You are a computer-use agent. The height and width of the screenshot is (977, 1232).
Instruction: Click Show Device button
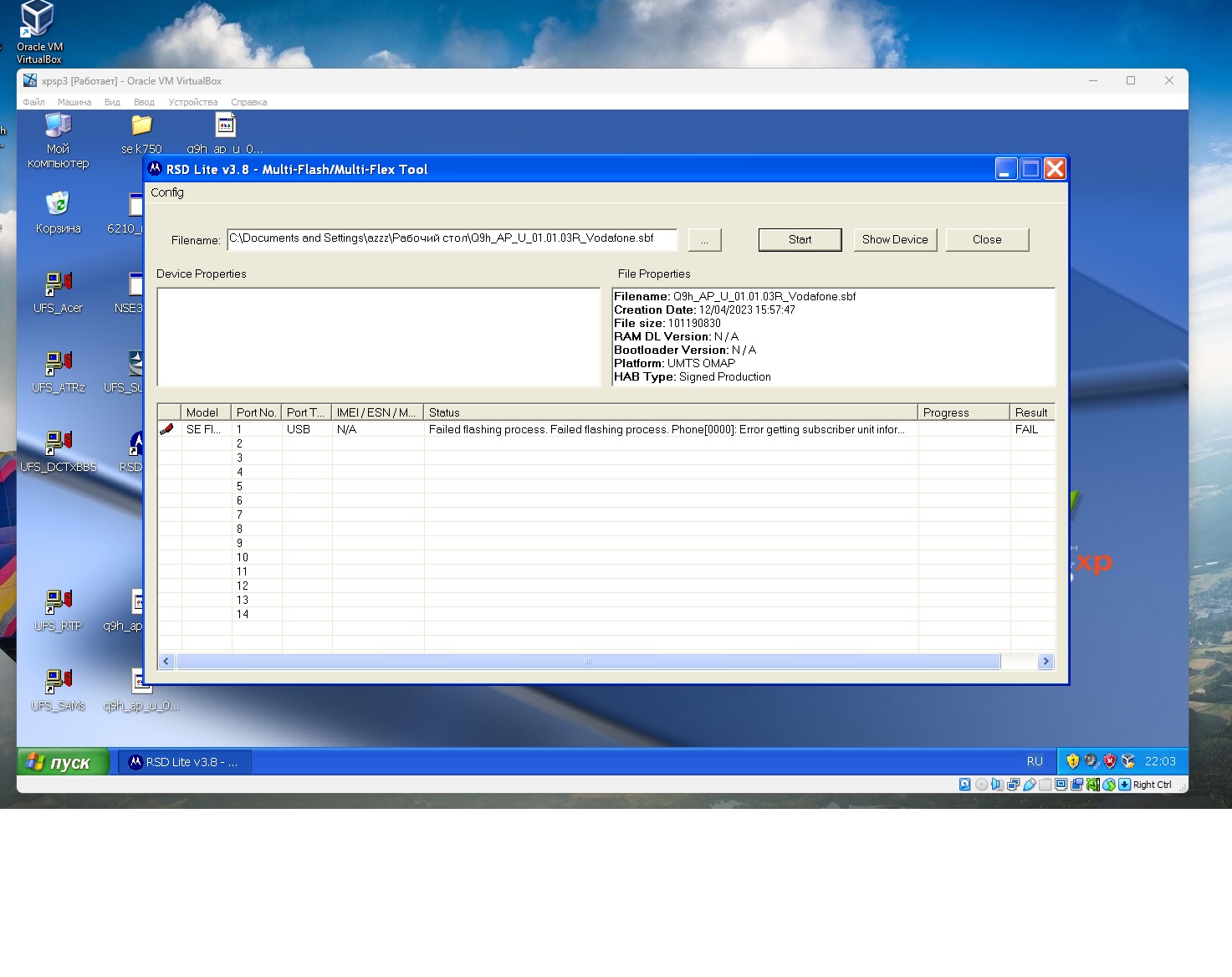tap(895, 239)
